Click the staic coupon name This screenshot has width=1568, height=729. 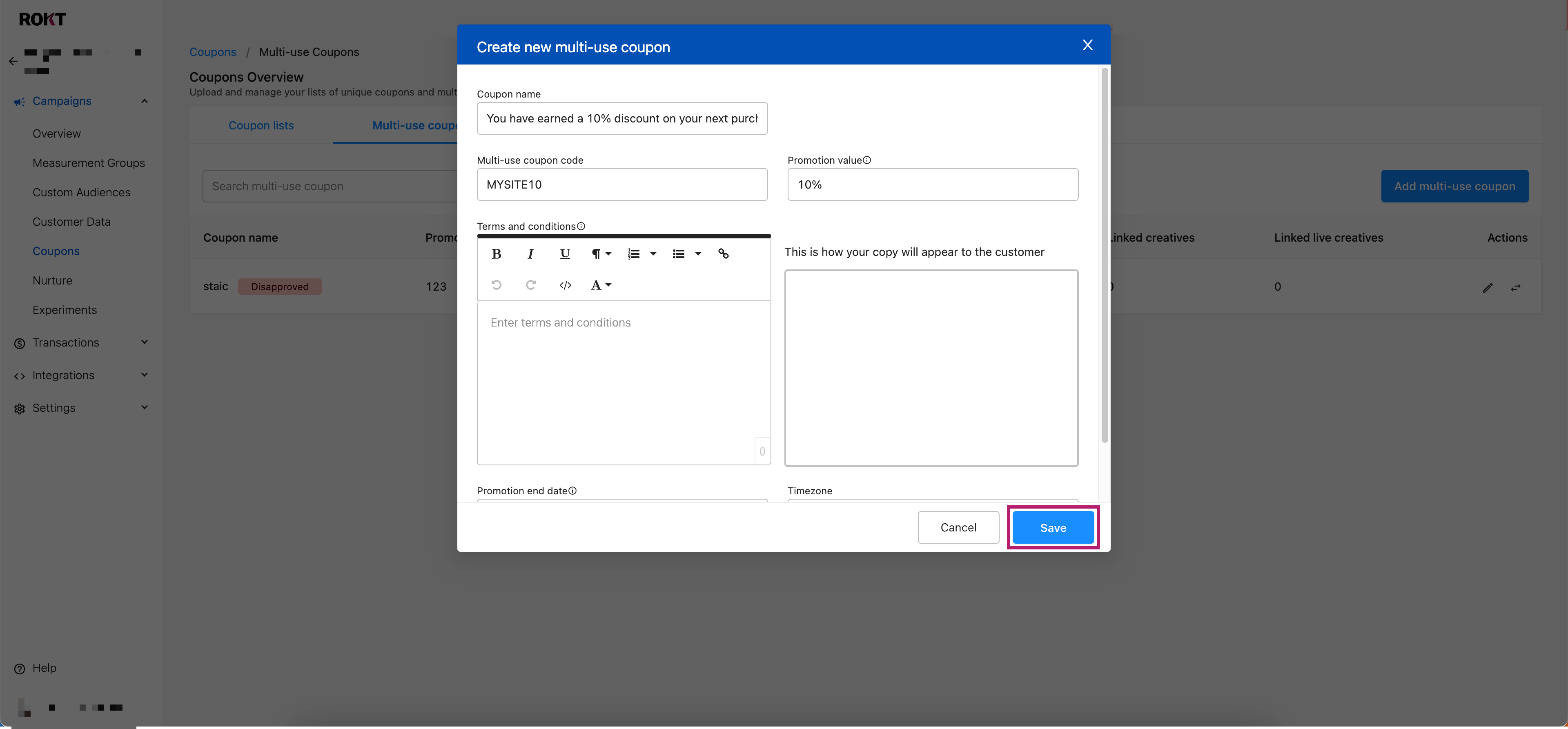click(x=216, y=287)
